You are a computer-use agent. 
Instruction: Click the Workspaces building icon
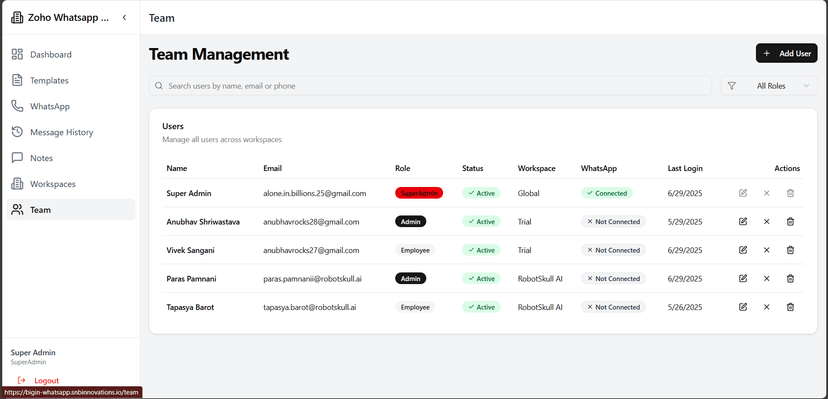point(17,184)
